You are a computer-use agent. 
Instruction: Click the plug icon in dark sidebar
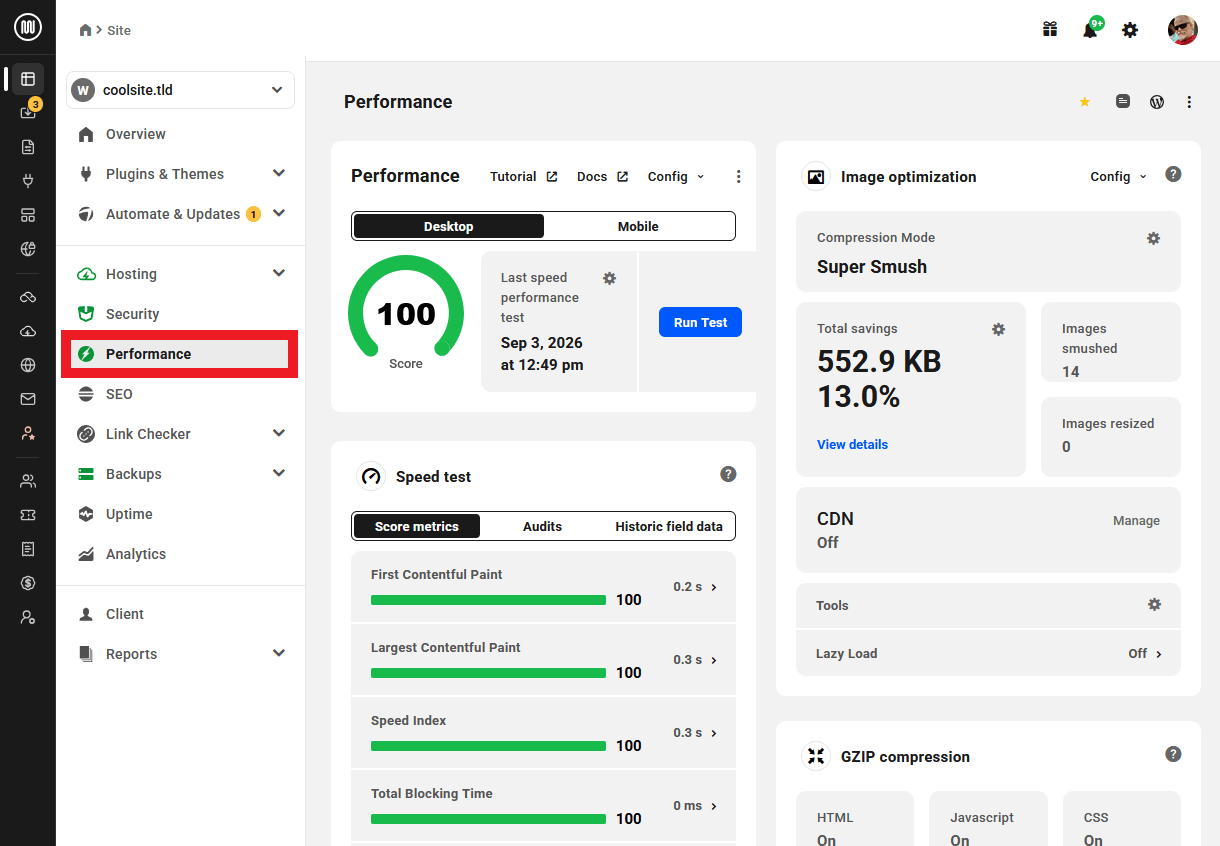point(28,181)
